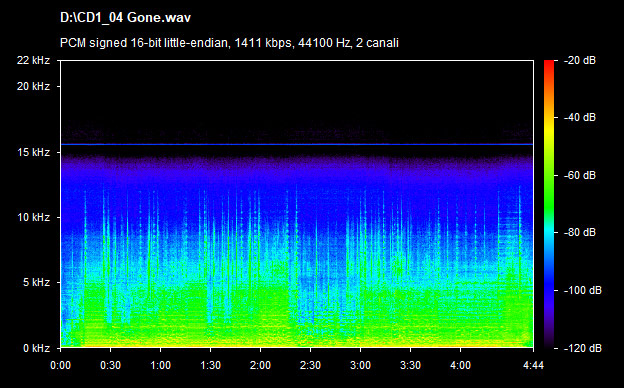Click the 4:44 end time label
Screen dimensions: 624x388
[x=533, y=365]
